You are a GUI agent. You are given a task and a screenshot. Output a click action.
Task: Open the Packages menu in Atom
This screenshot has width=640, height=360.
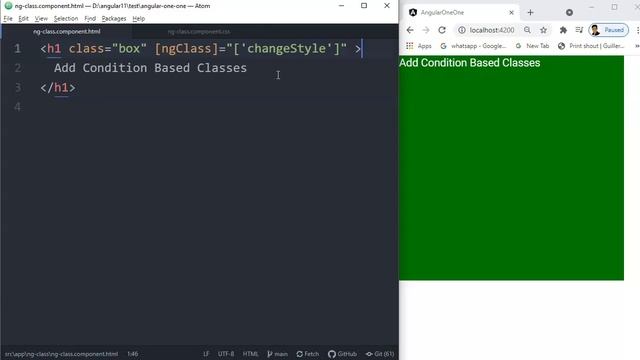point(114,18)
